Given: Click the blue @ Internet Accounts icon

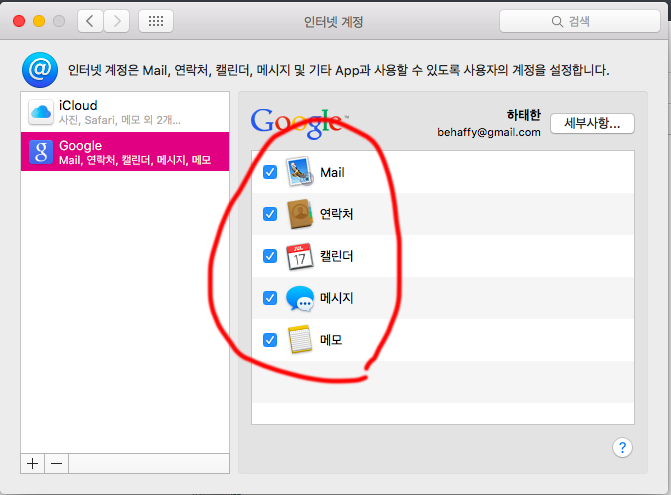Looking at the screenshot, I should pyautogui.click(x=40, y=70).
